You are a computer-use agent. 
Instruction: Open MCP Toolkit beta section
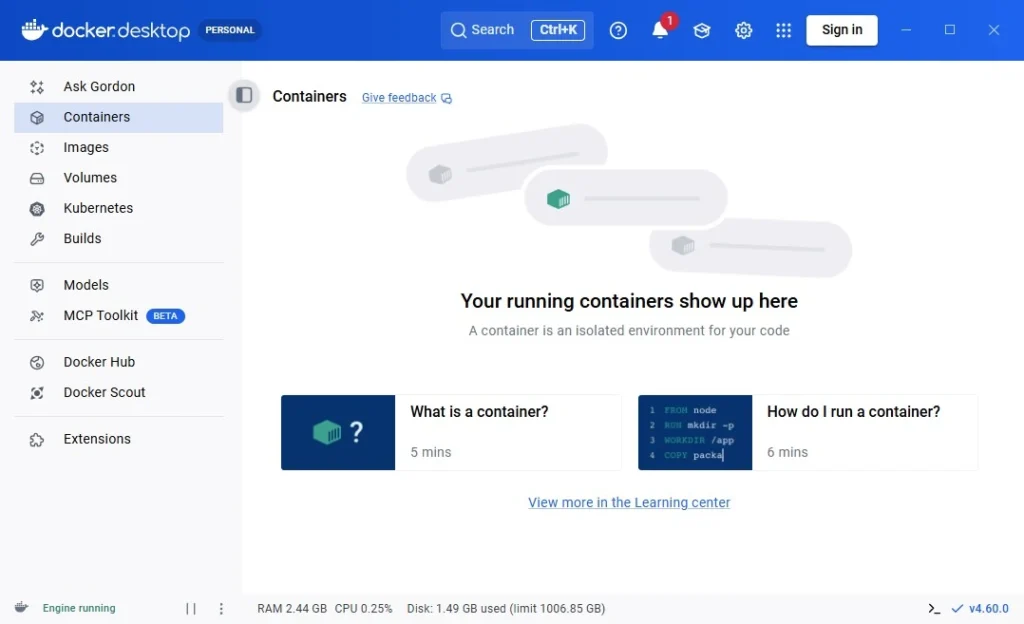(101, 316)
